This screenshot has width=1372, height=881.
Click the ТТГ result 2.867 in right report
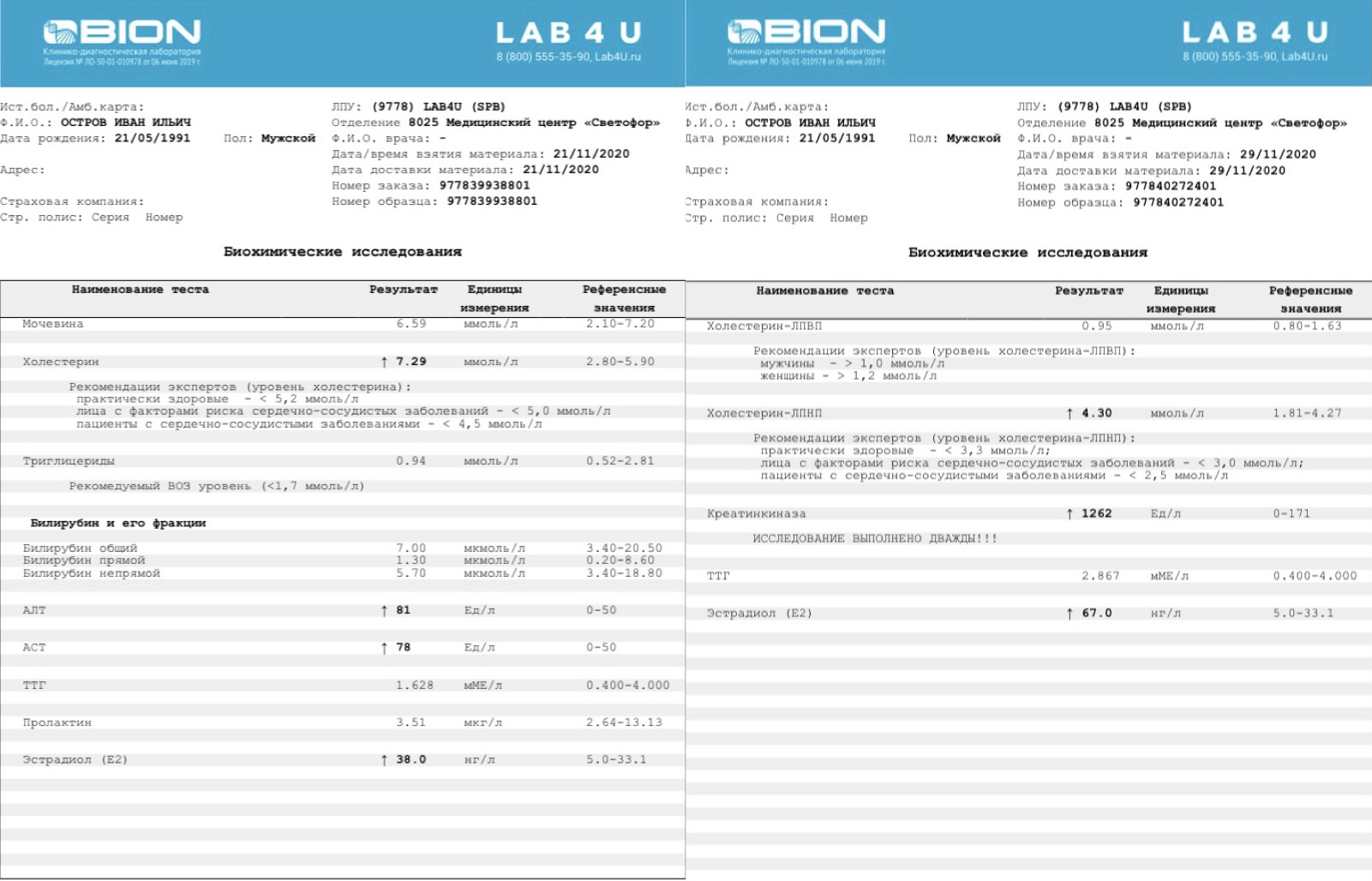[x=1100, y=576]
